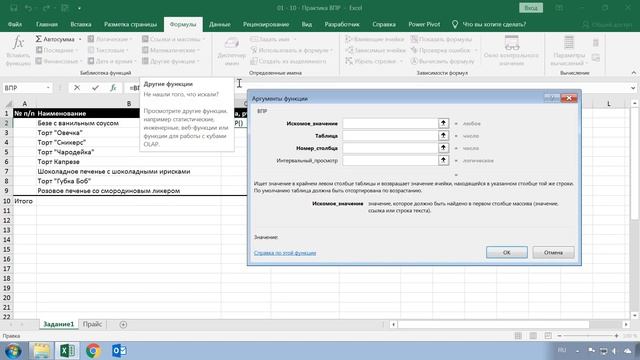Click Задать имя in Defined Names group
640x360 pixels.
click(273, 39)
